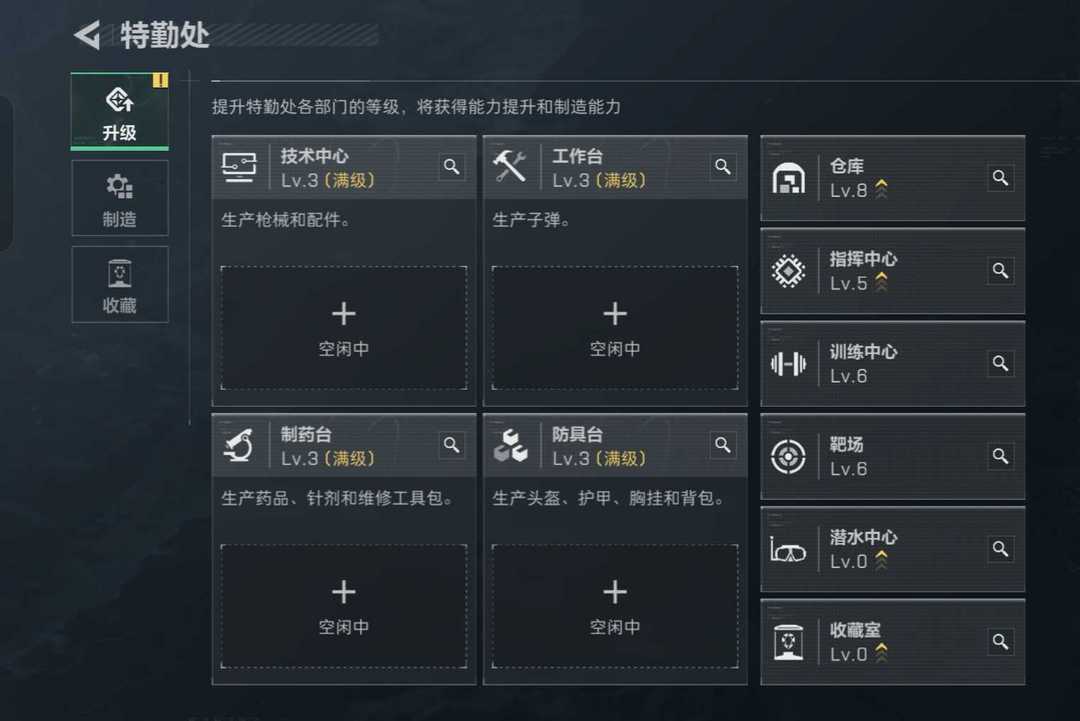Click the upgrade arrow next to 仓库 Lv.8
This screenshot has height=721, width=1080.
(881, 189)
